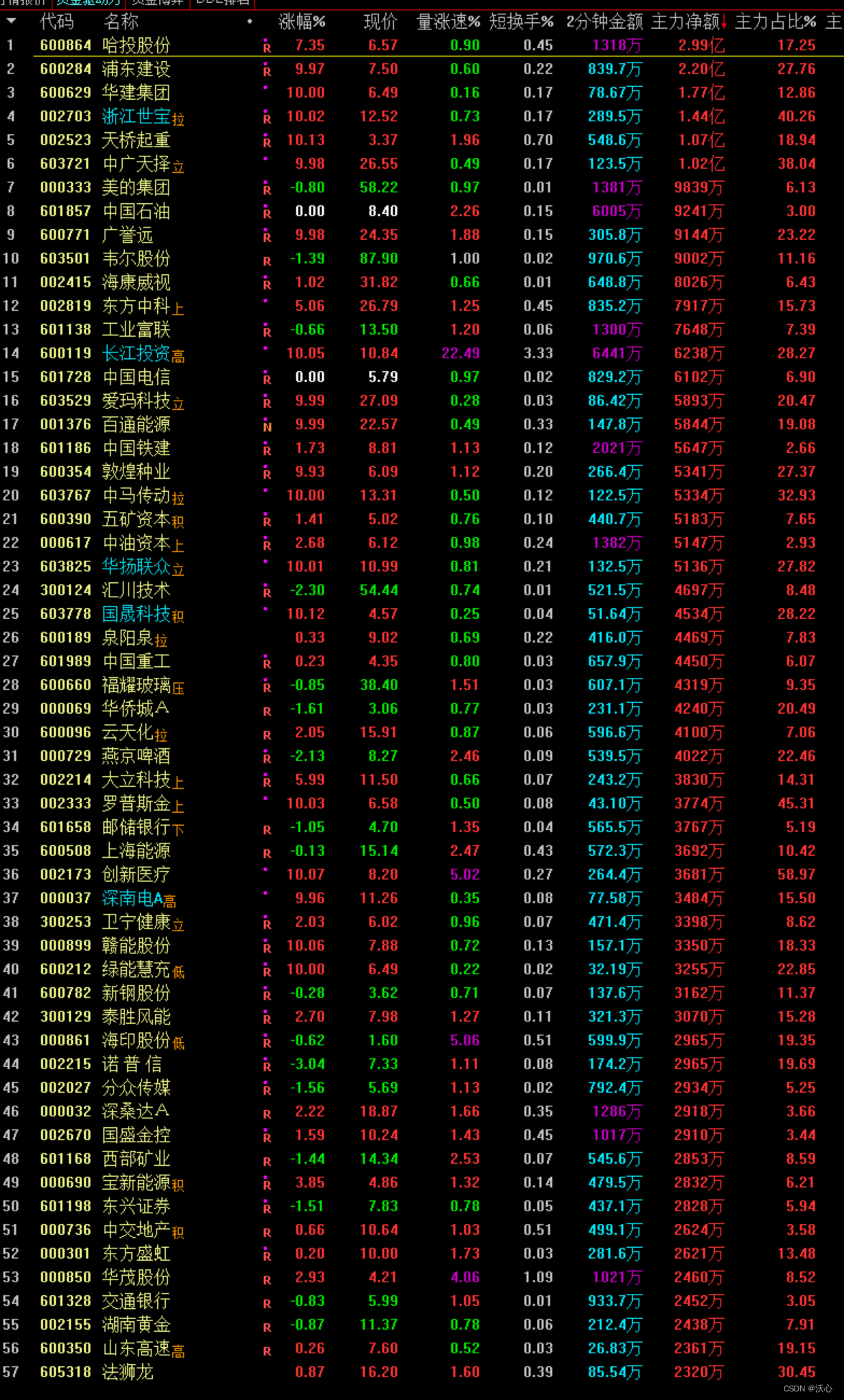
Task: Click the 积 tag next to 五矿资本
Action: [178, 523]
